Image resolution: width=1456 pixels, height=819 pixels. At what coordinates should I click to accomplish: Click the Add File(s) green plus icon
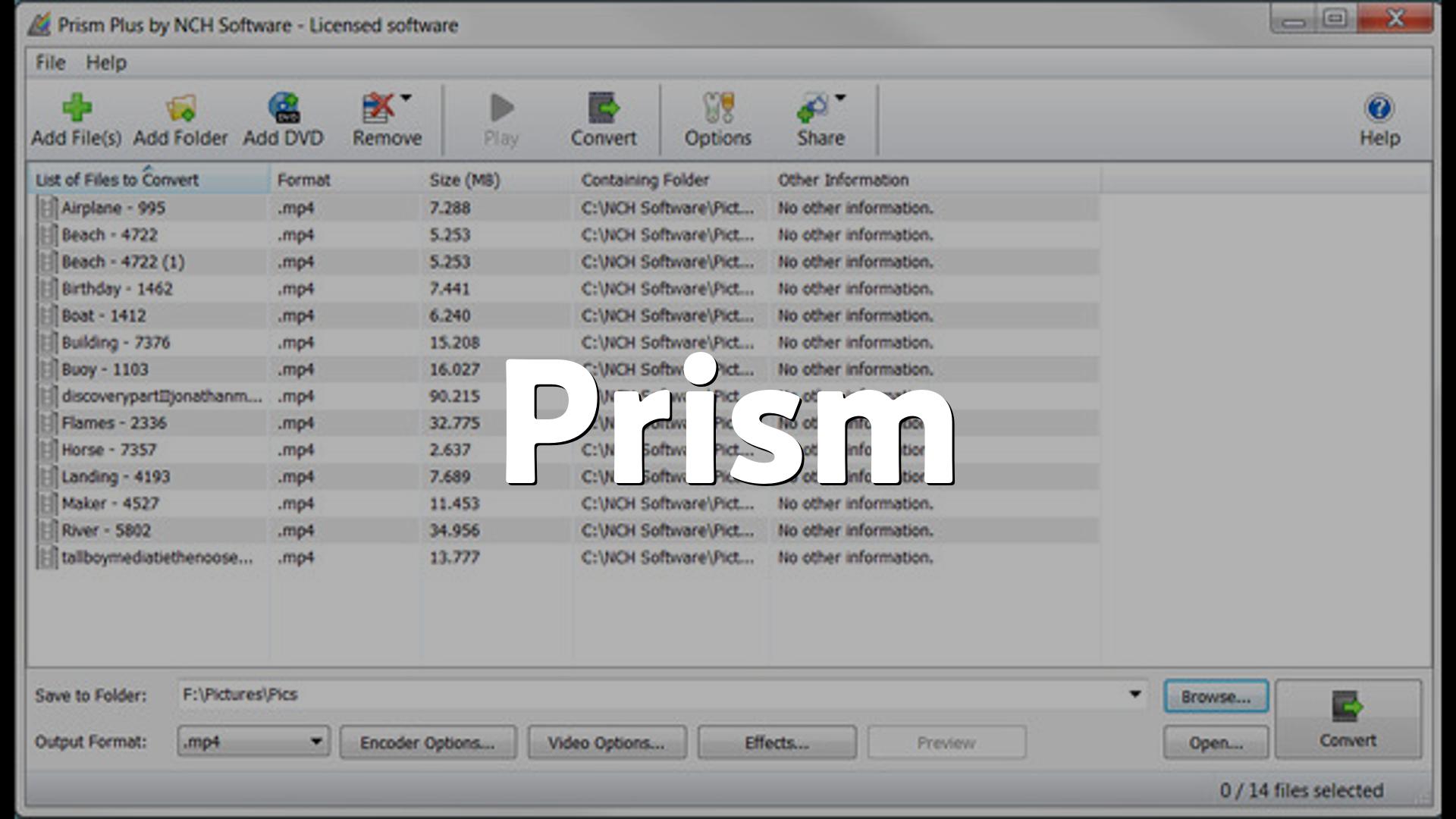(77, 108)
